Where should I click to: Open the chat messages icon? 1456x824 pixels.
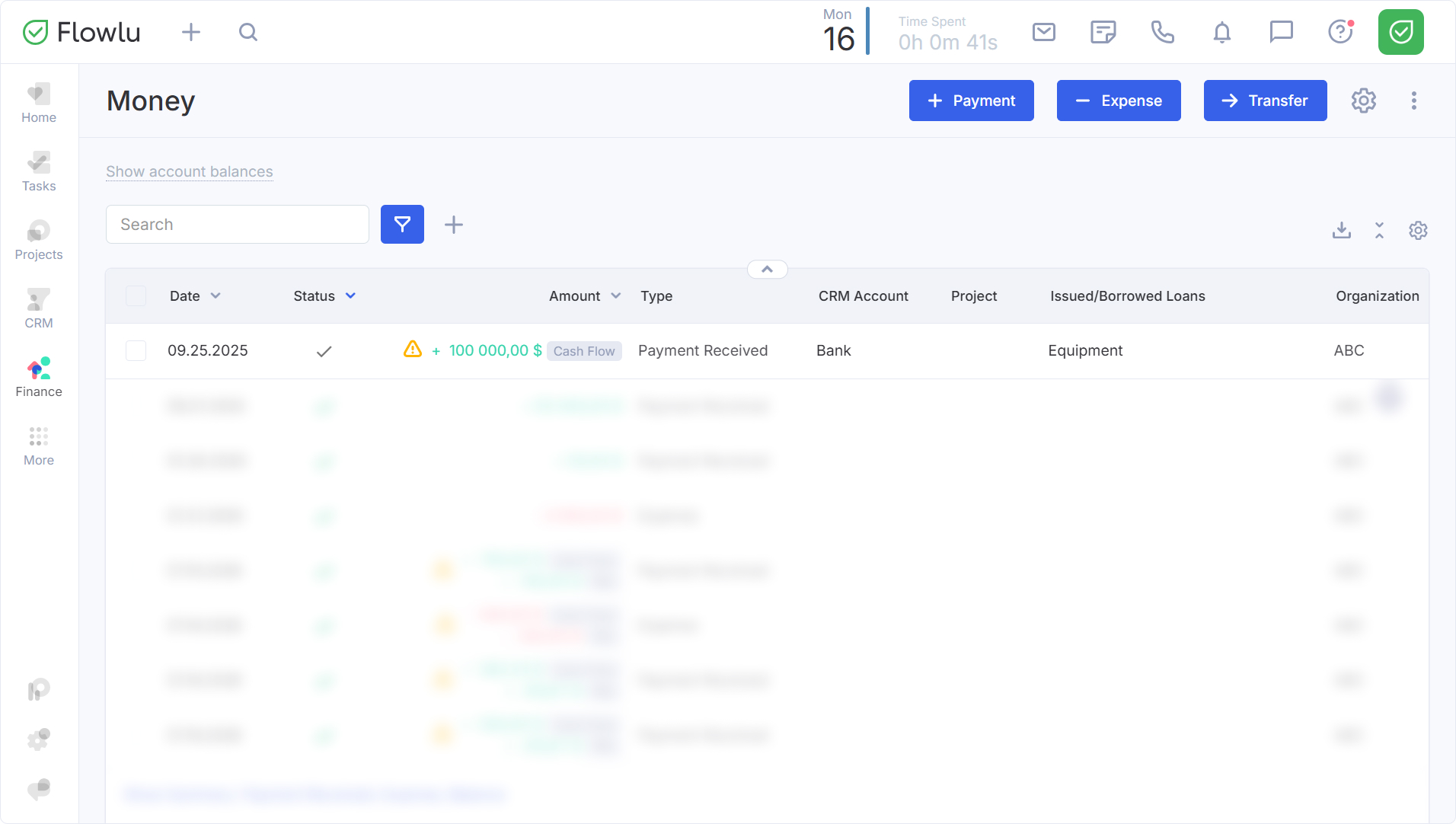coord(1281,32)
